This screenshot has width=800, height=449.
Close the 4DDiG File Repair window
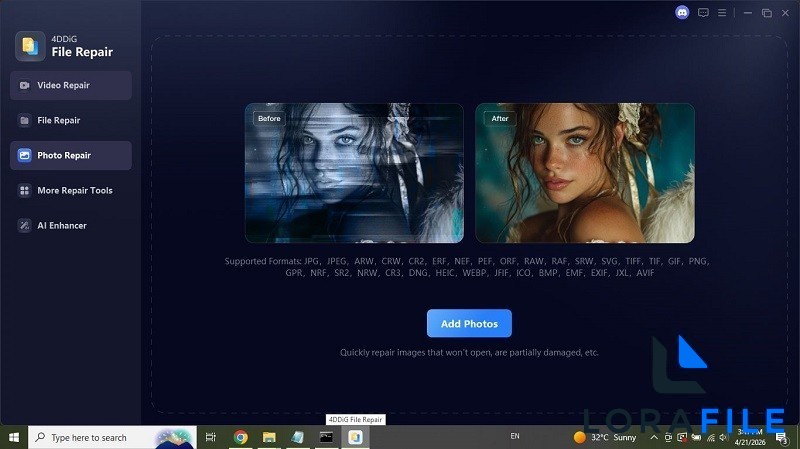pos(785,13)
